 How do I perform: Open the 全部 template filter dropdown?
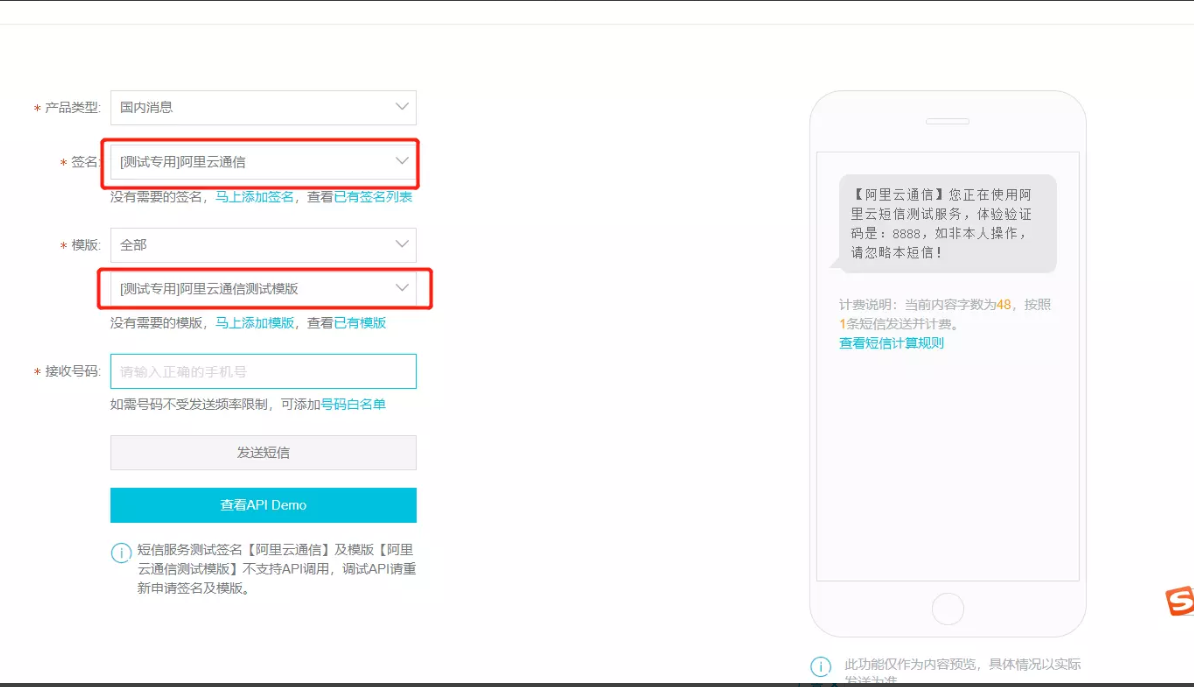click(x=250, y=244)
